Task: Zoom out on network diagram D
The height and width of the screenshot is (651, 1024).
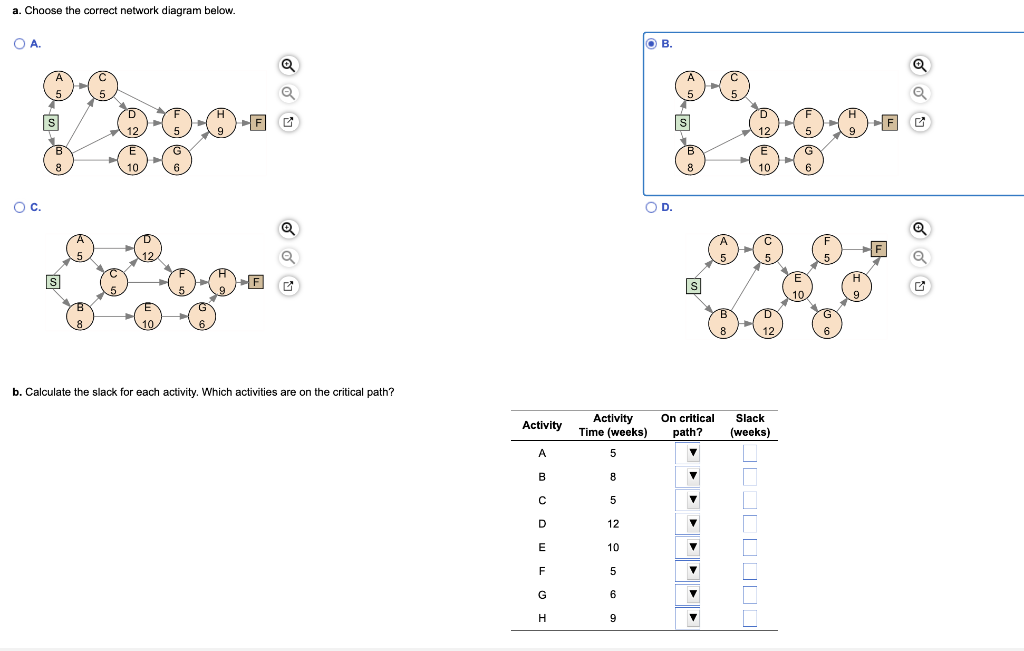Action: pyautogui.click(x=920, y=257)
